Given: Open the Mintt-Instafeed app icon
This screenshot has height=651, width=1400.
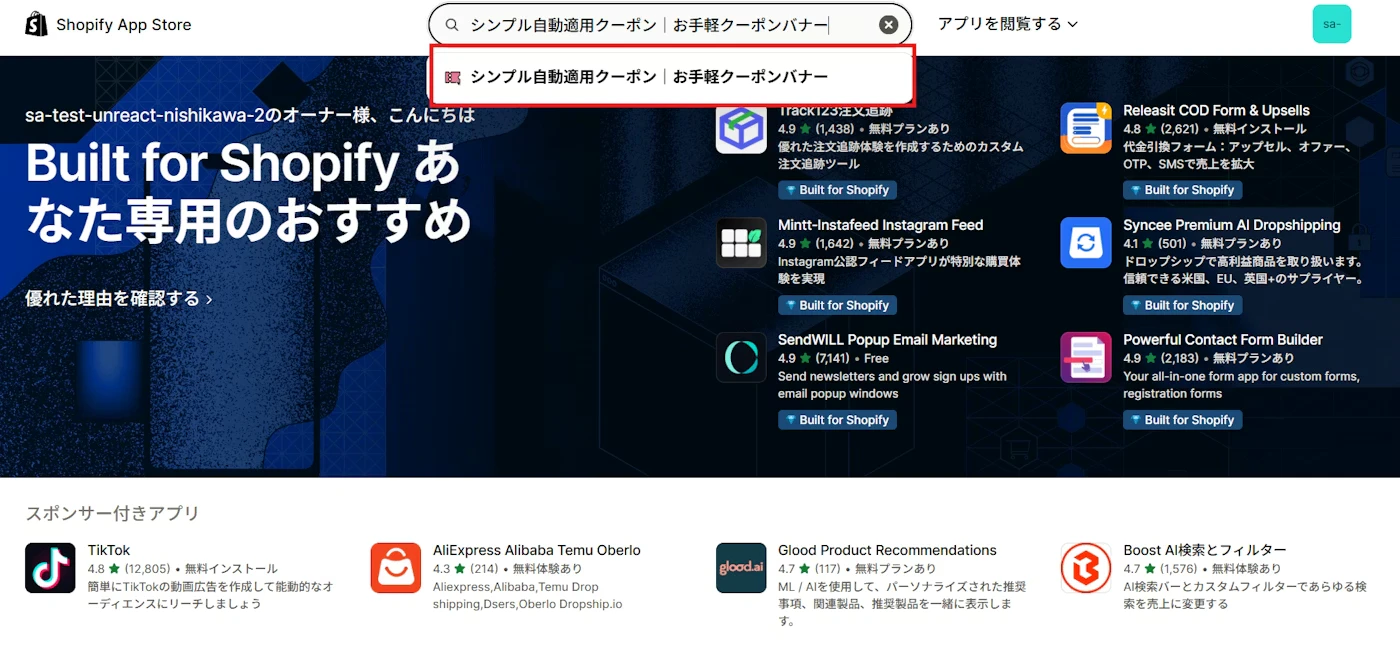Looking at the screenshot, I should [x=741, y=243].
